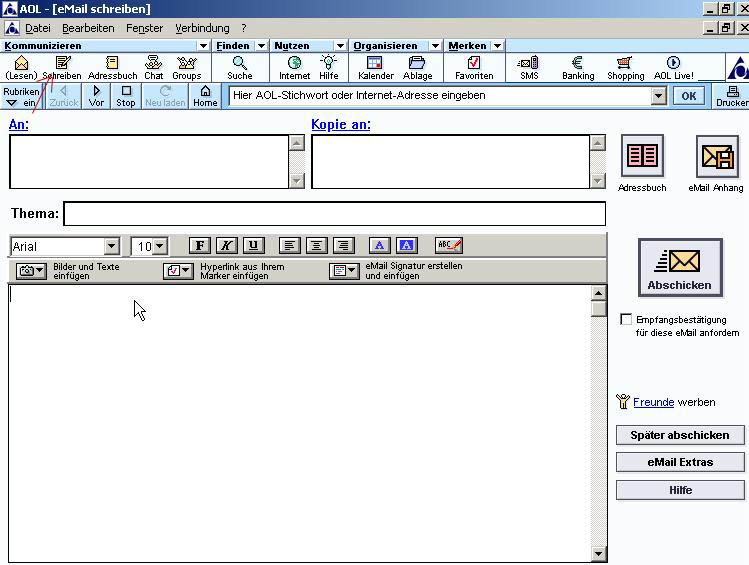Open eMail Extras

click(680, 462)
